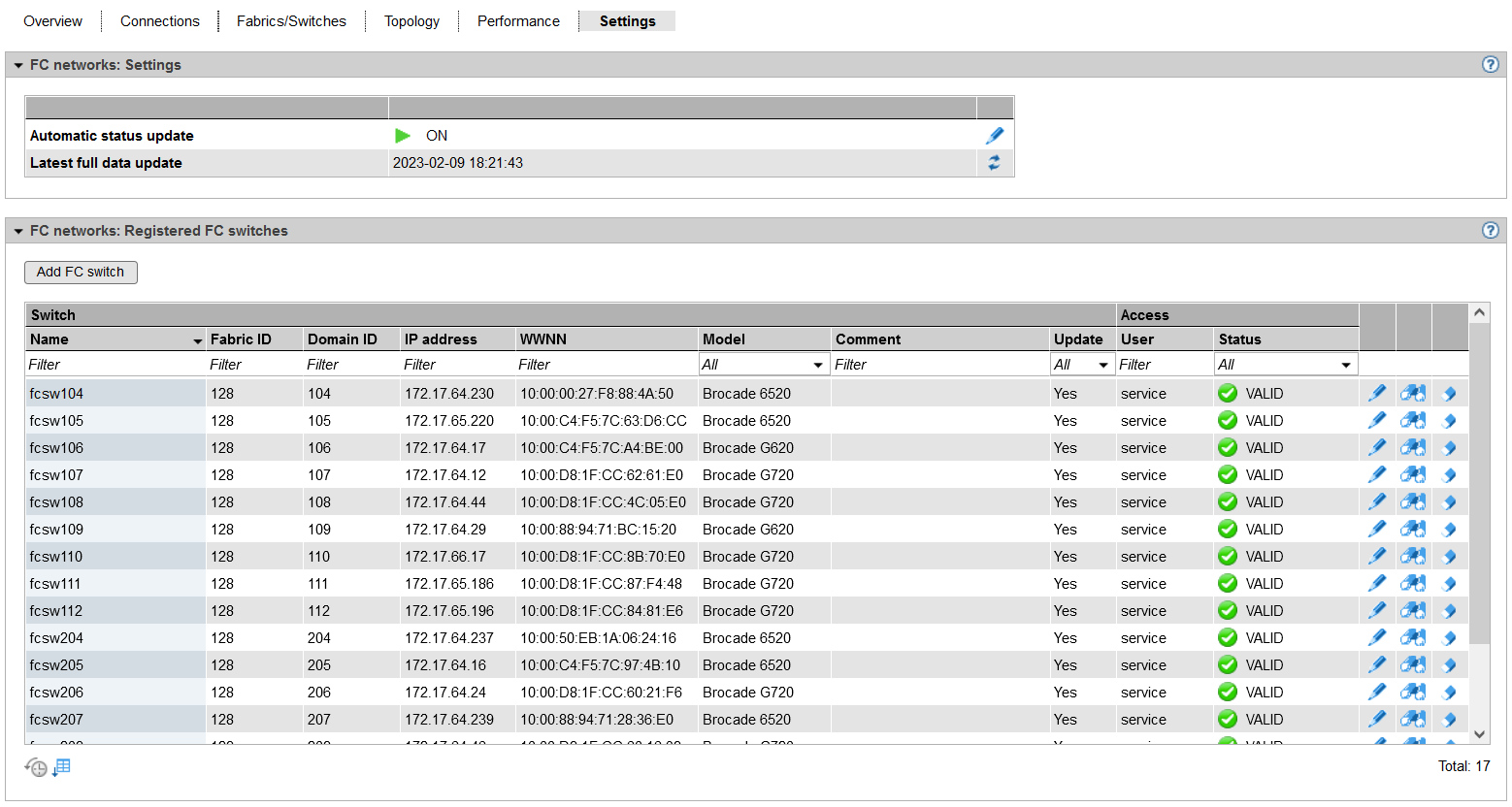The image size is (1512, 807).
Task: Click binoculars icon in fcsw106 row
Action: pos(1413,448)
